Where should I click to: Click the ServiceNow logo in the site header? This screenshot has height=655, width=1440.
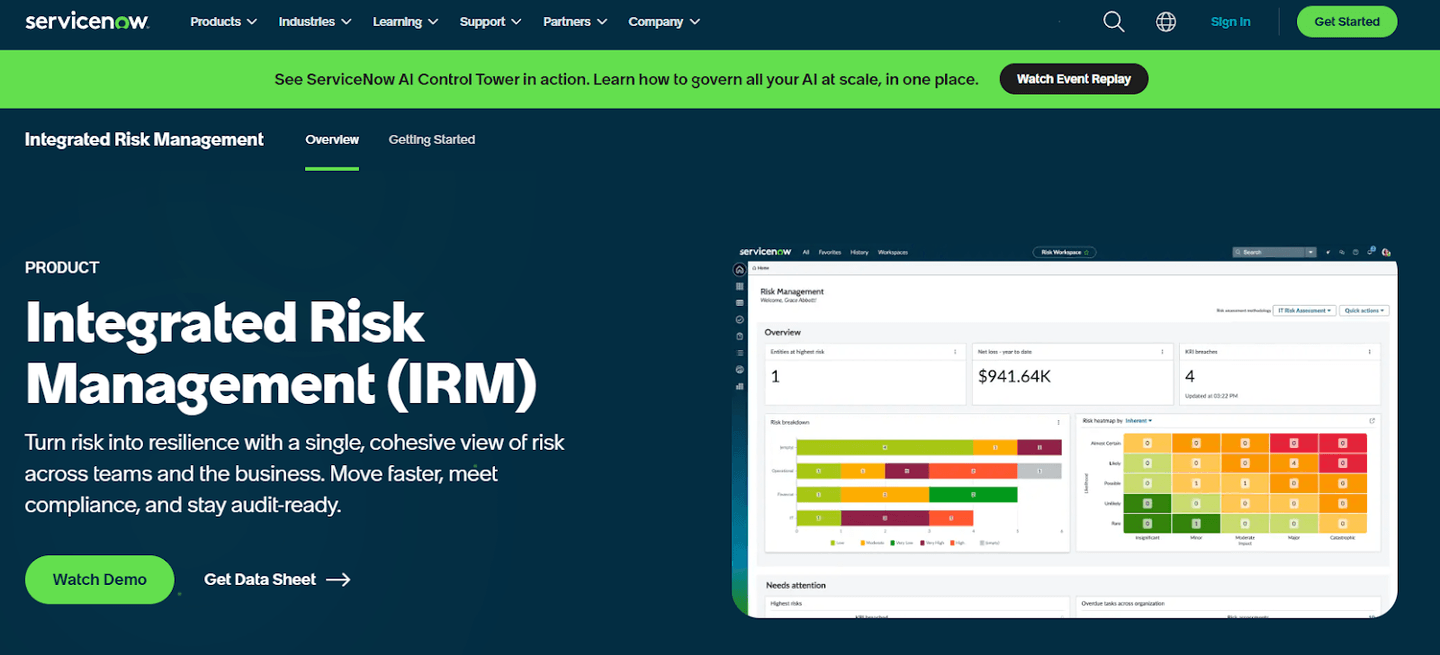[x=87, y=21]
